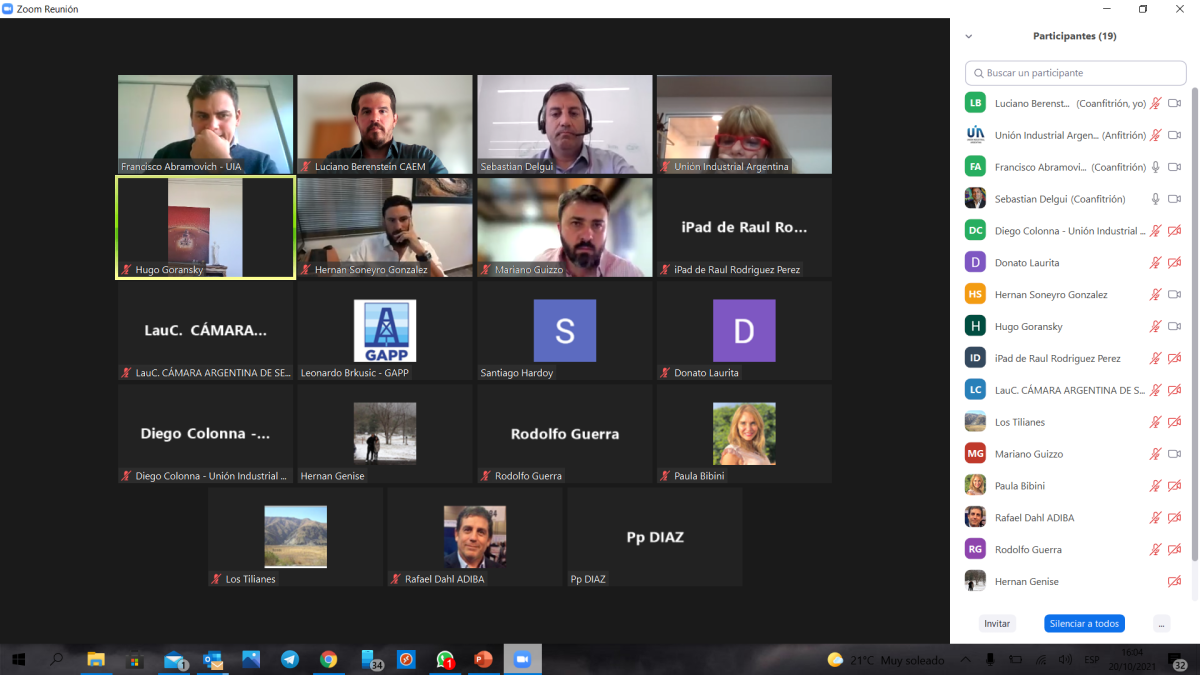Toggle Rafael Dahl ADIBA's muted microphone in list

pos(1155,518)
